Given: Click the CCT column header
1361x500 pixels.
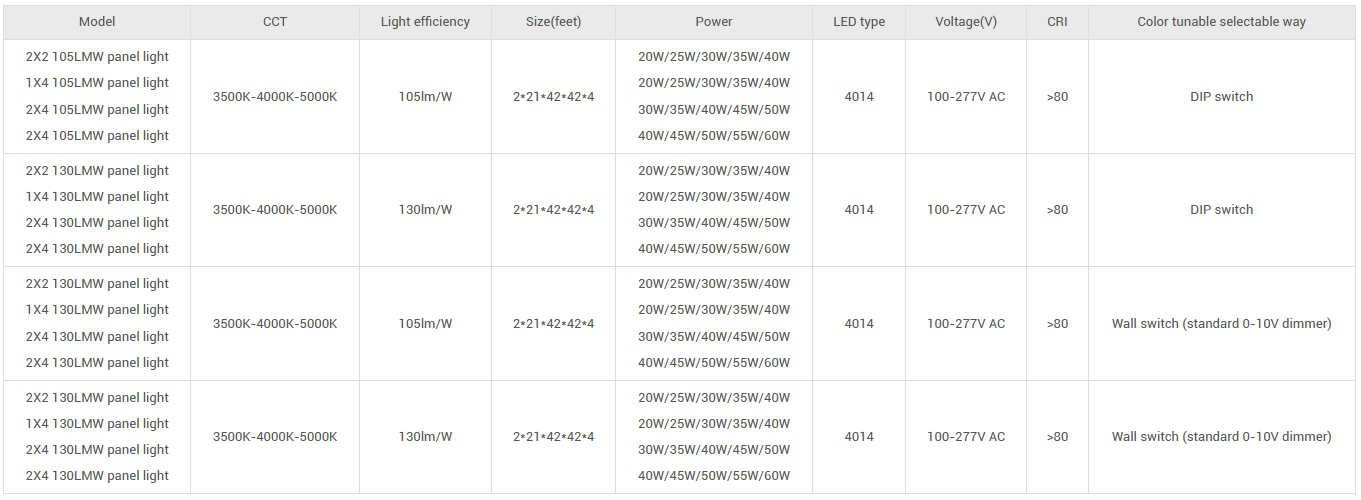Looking at the screenshot, I should click(275, 22).
